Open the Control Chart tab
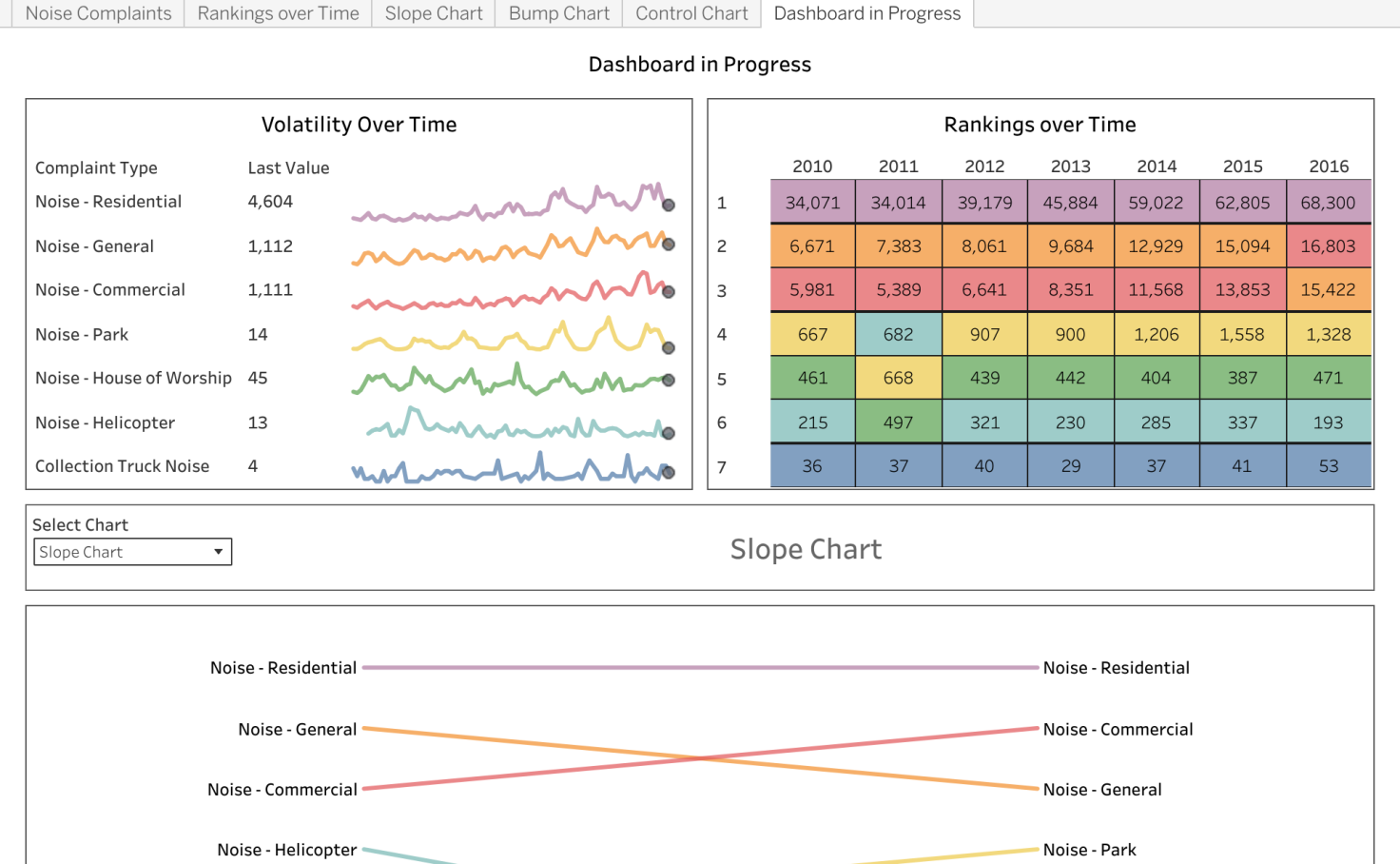Image resolution: width=1400 pixels, height=864 pixels. pos(691,13)
